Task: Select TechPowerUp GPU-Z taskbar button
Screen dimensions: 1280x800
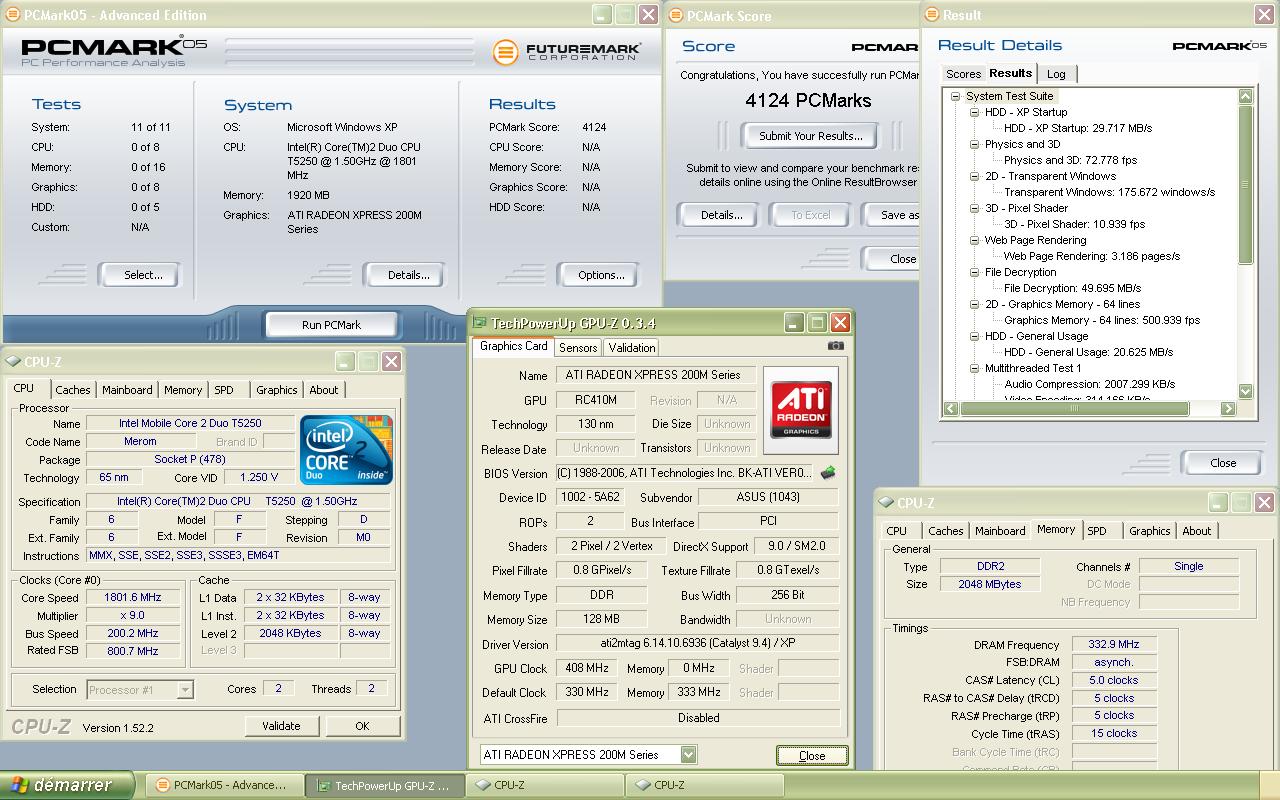Action: click(x=385, y=786)
